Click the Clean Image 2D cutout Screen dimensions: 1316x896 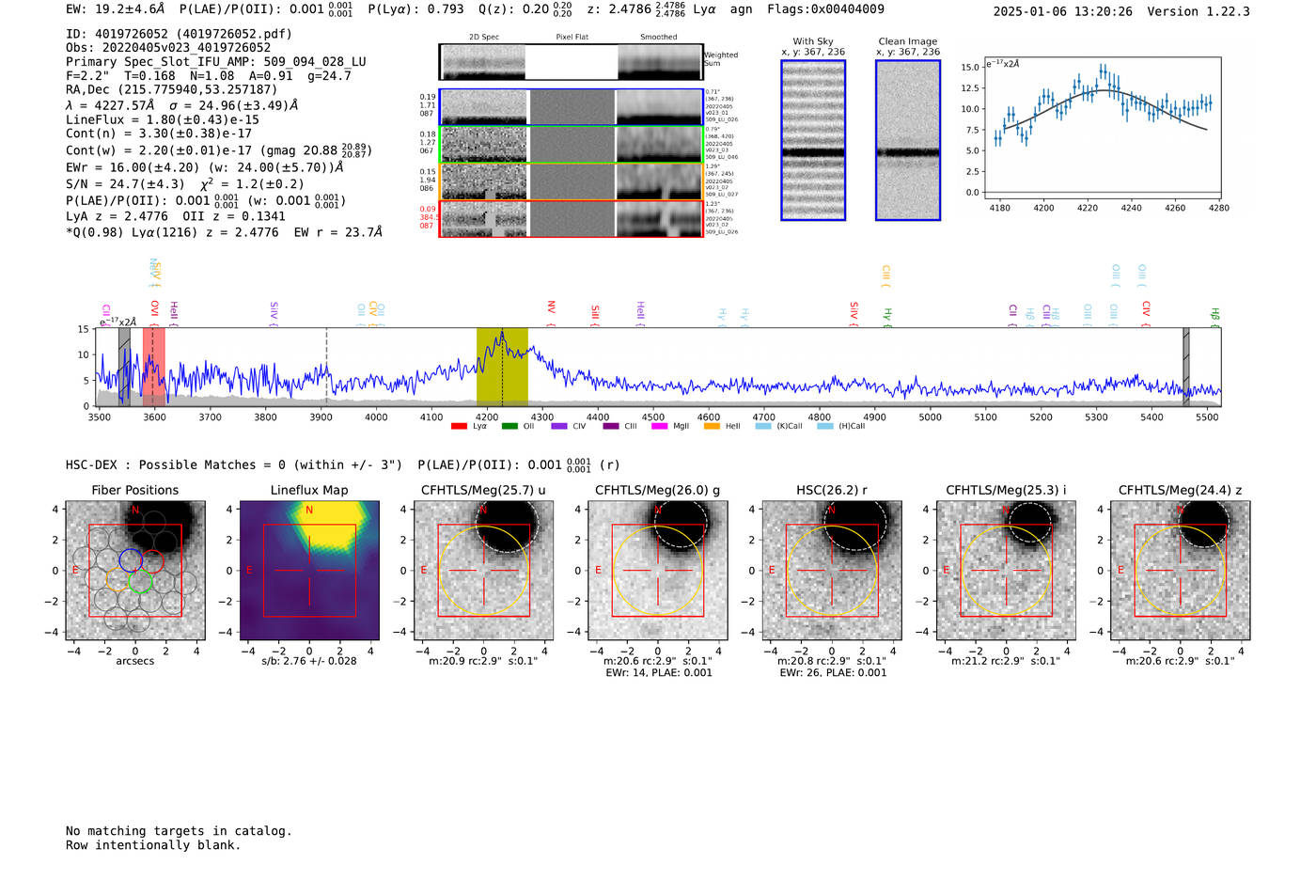(908, 140)
